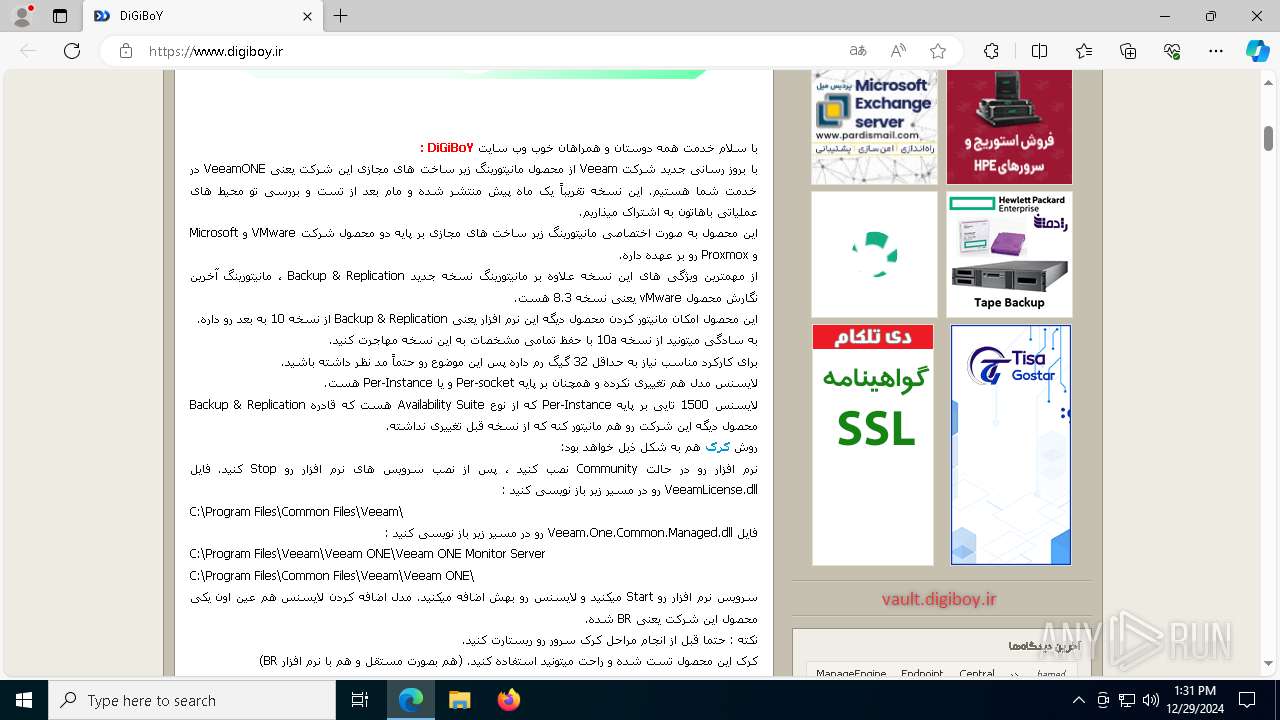Click the back navigation arrow
This screenshot has width=1280, height=720.
point(28,51)
